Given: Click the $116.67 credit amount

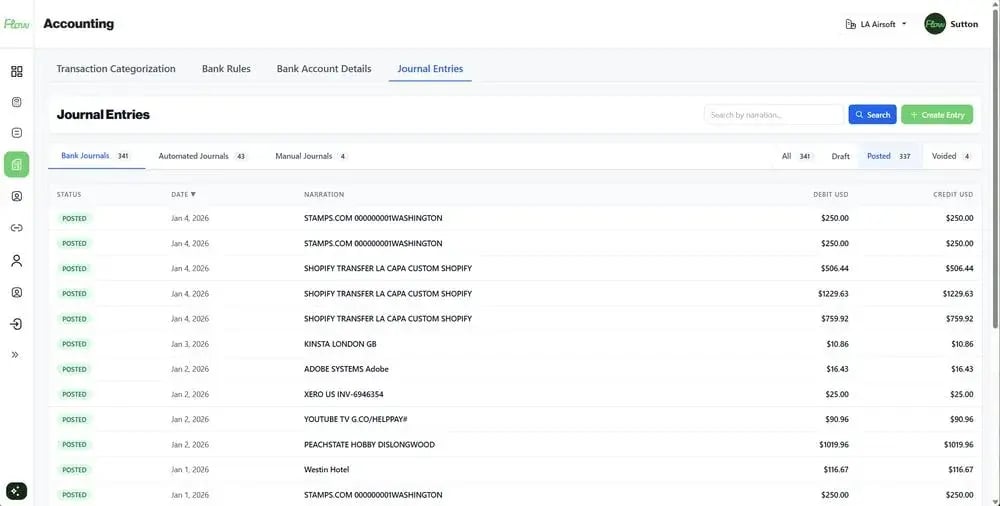Looking at the screenshot, I should pyautogui.click(x=960, y=470).
